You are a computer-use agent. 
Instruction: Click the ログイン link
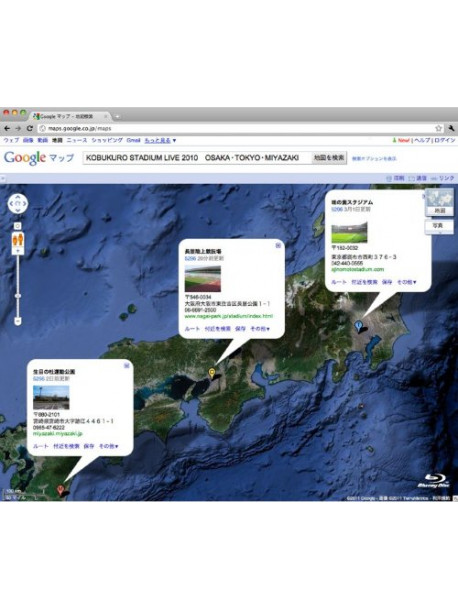pos(444,140)
